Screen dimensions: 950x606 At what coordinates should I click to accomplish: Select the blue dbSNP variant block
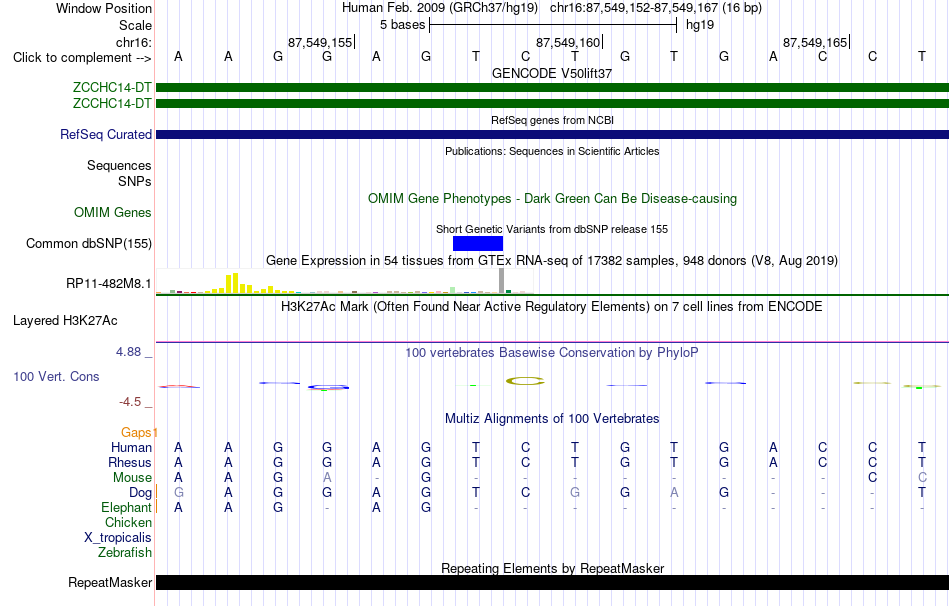478,244
